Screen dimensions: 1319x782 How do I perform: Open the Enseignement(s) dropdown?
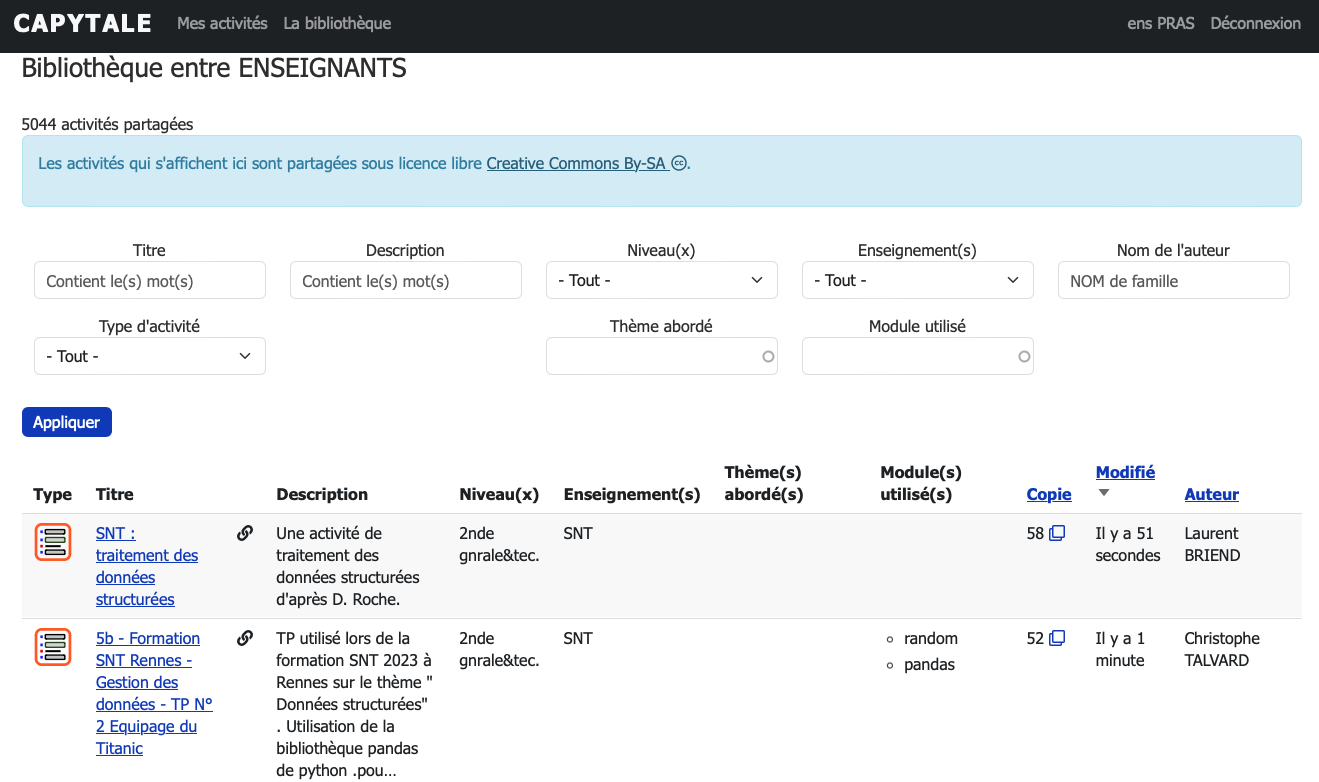point(917,281)
